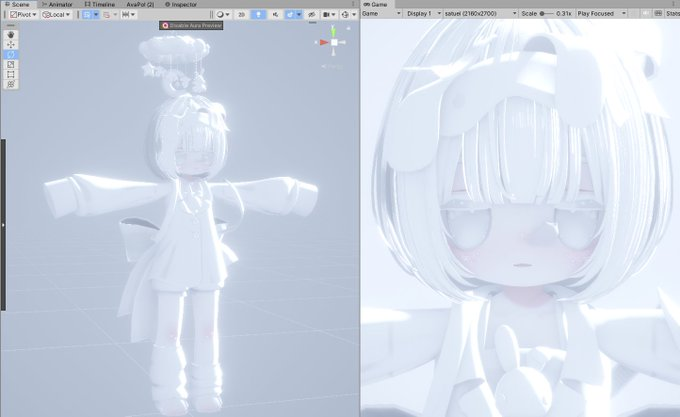Open scene effects dropdown arrow

(299, 15)
